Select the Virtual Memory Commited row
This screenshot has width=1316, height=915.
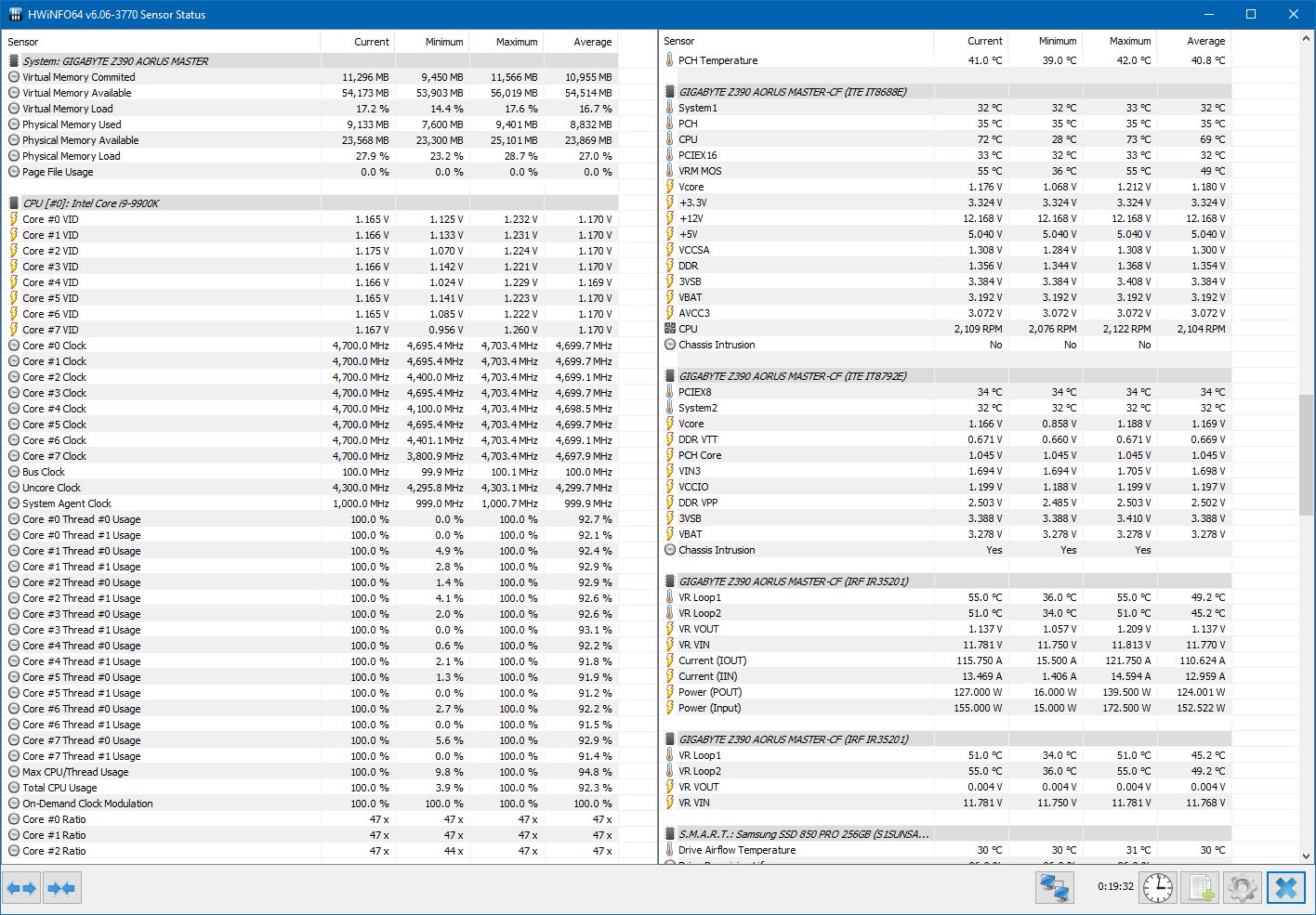[310, 77]
